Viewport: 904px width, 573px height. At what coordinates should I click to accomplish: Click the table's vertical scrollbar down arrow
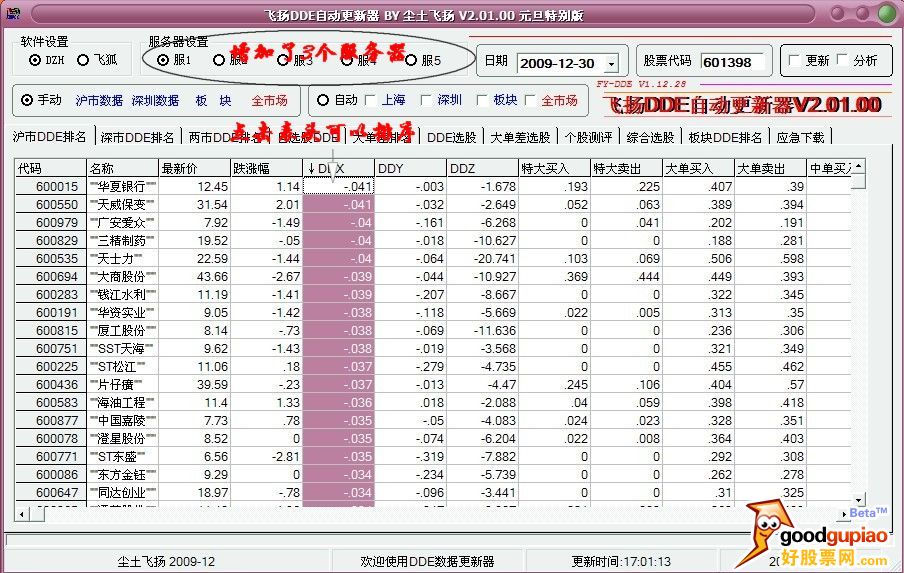pyautogui.click(x=858, y=500)
